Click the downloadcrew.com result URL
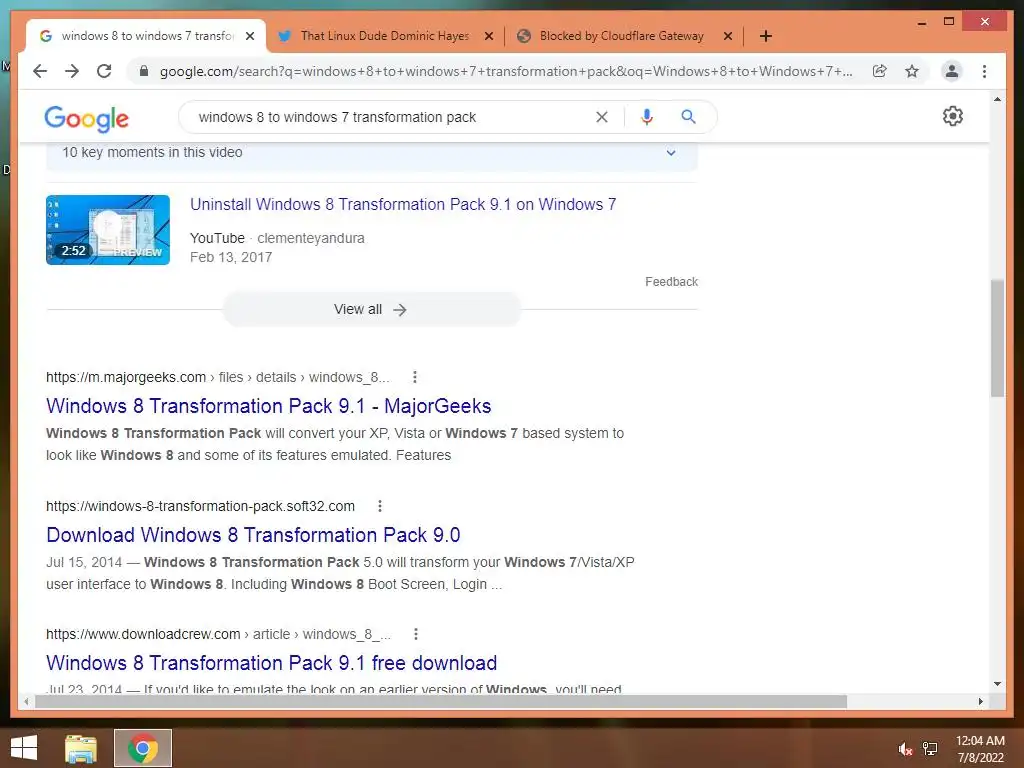Screen dimensions: 1024x768 tap(218, 634)
